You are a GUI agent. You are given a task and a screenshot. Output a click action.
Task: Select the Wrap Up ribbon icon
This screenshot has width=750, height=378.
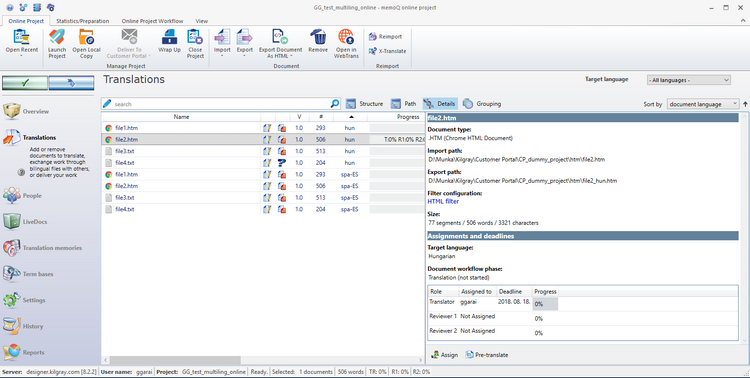[x=169, y=37]
